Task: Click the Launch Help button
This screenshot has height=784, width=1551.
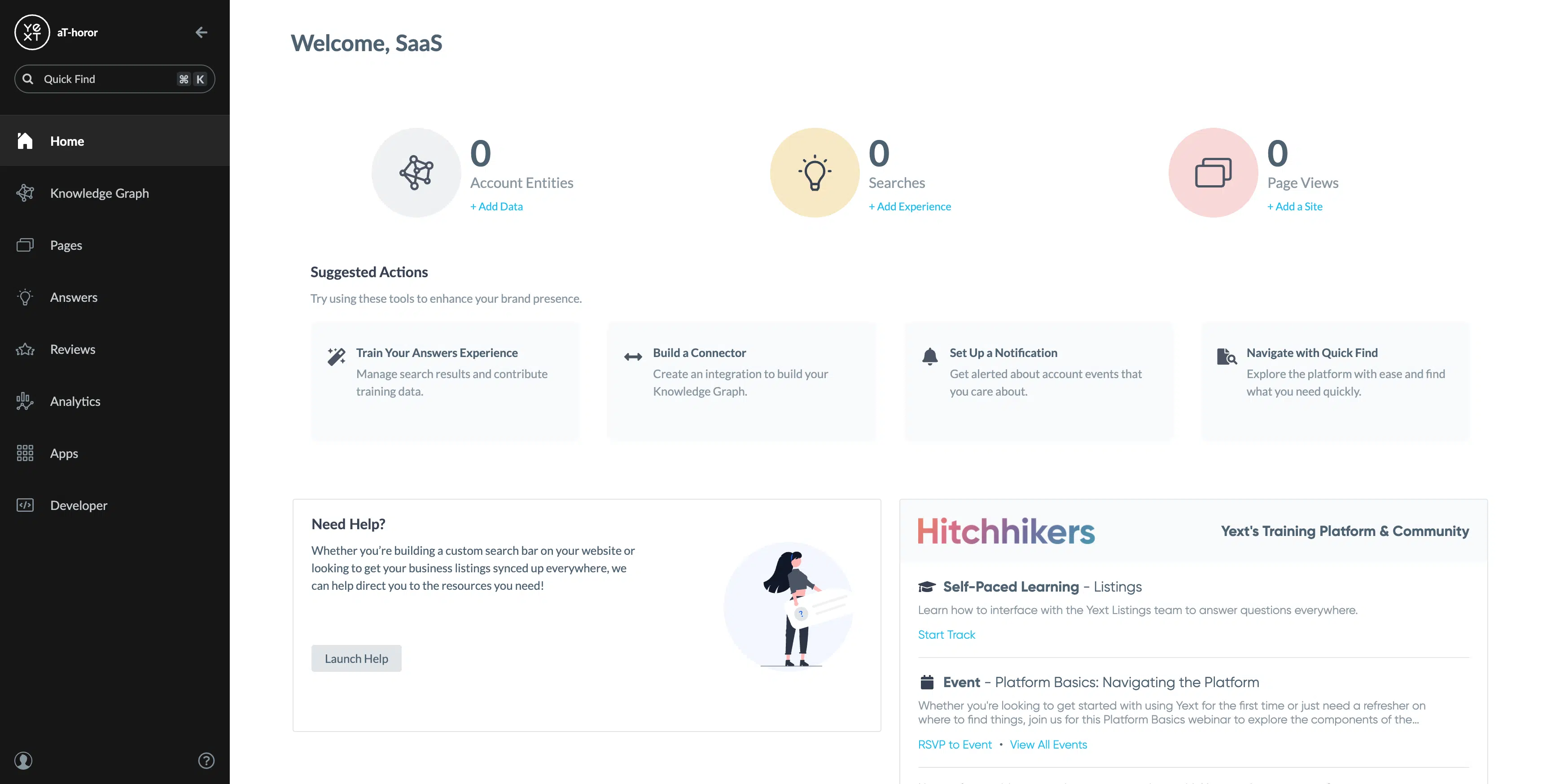Action: coord(356,659)
